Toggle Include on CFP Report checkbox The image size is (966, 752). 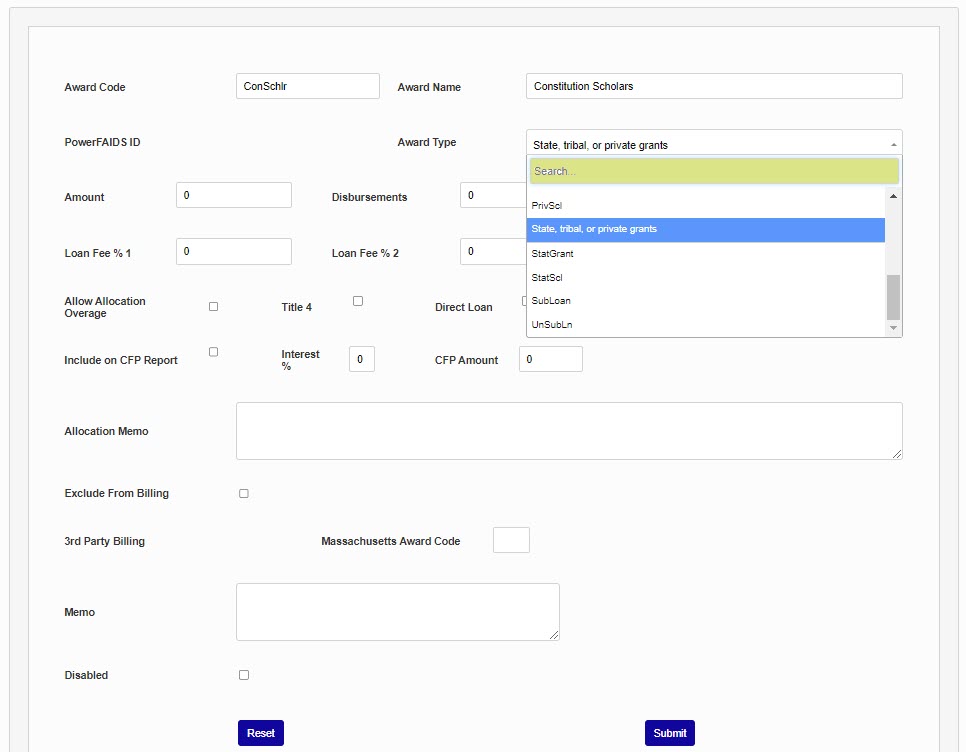213,352
